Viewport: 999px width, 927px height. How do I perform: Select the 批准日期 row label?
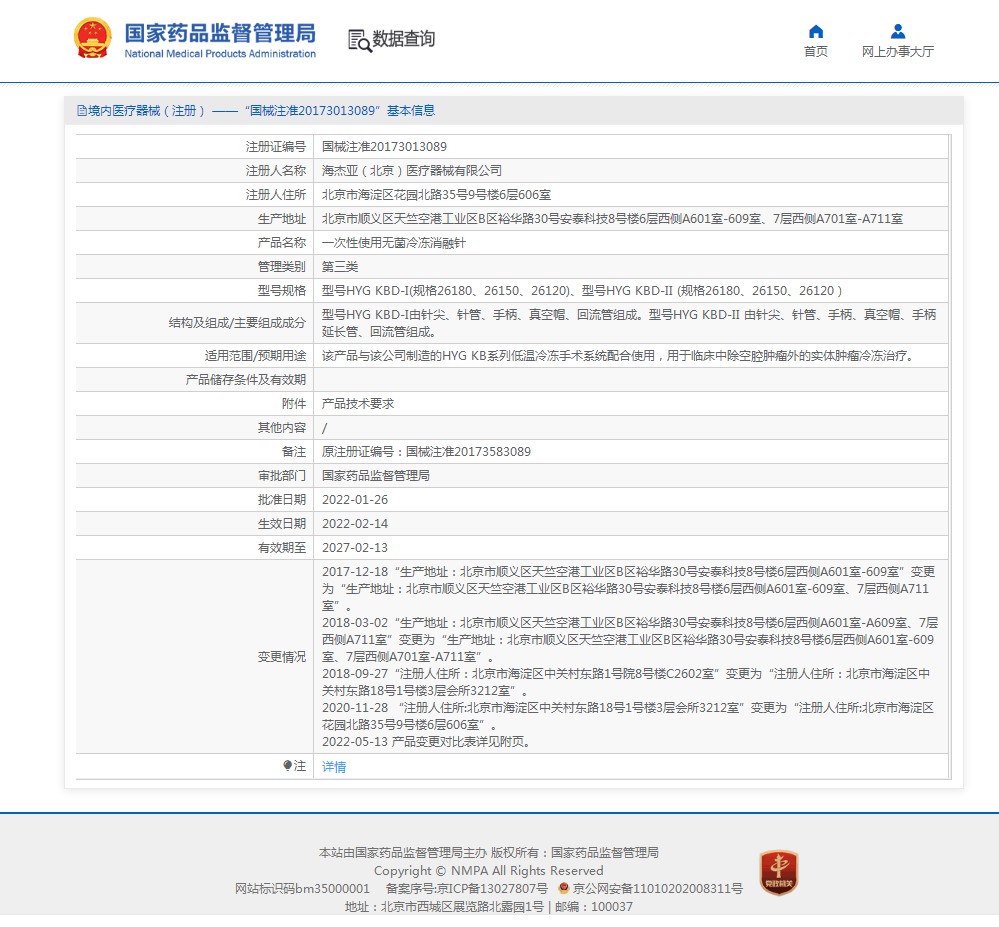[282, 500]
